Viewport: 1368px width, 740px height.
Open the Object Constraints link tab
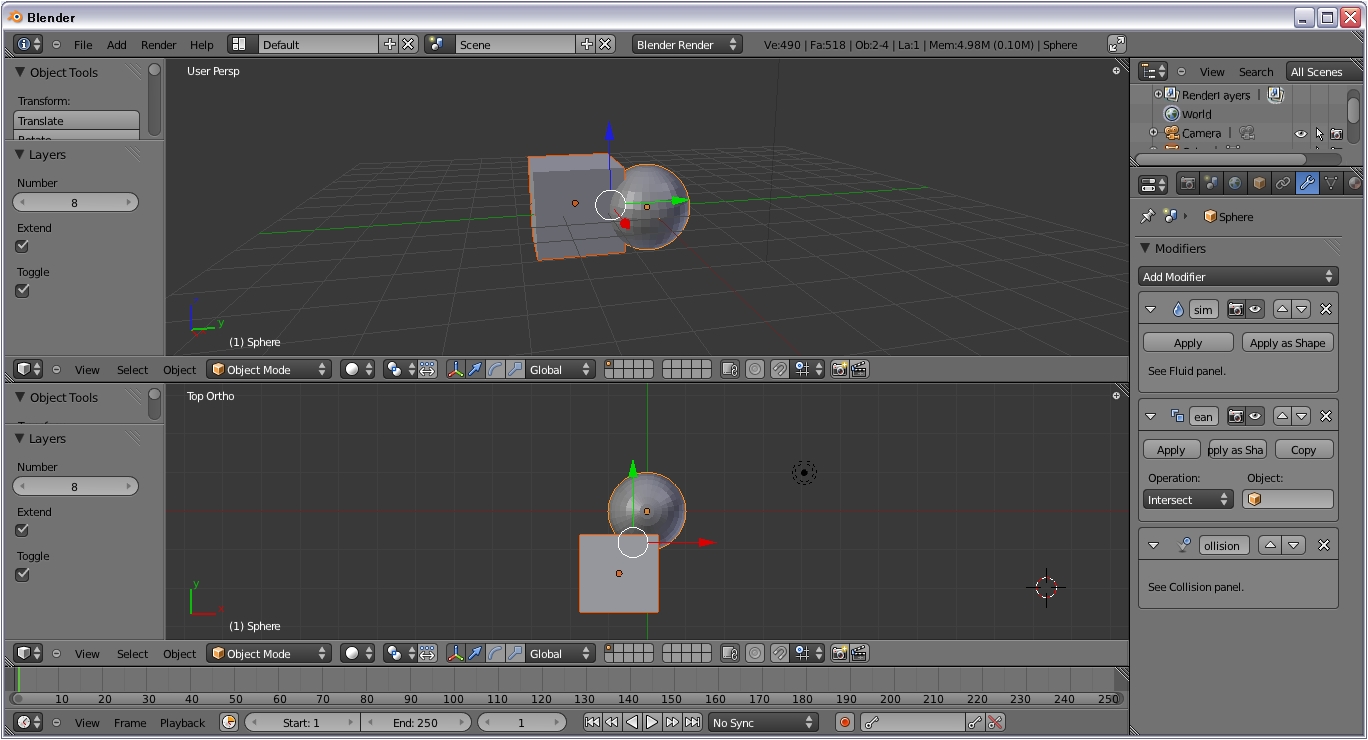(1283, 183)
